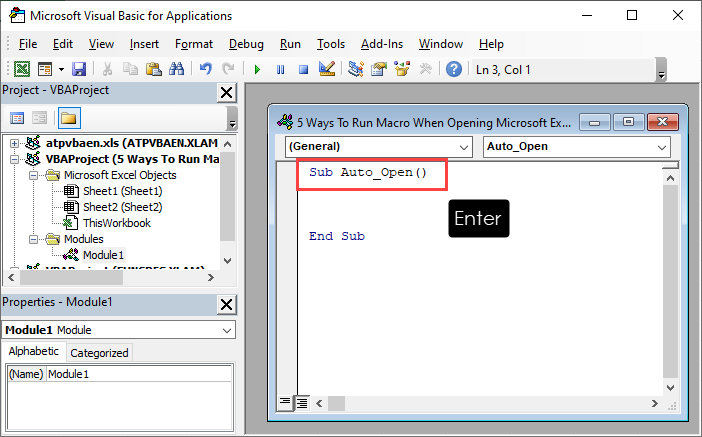The width and height of the screenshot is (702, 437).
Task: Open the File menu
Action: point(28,44)
